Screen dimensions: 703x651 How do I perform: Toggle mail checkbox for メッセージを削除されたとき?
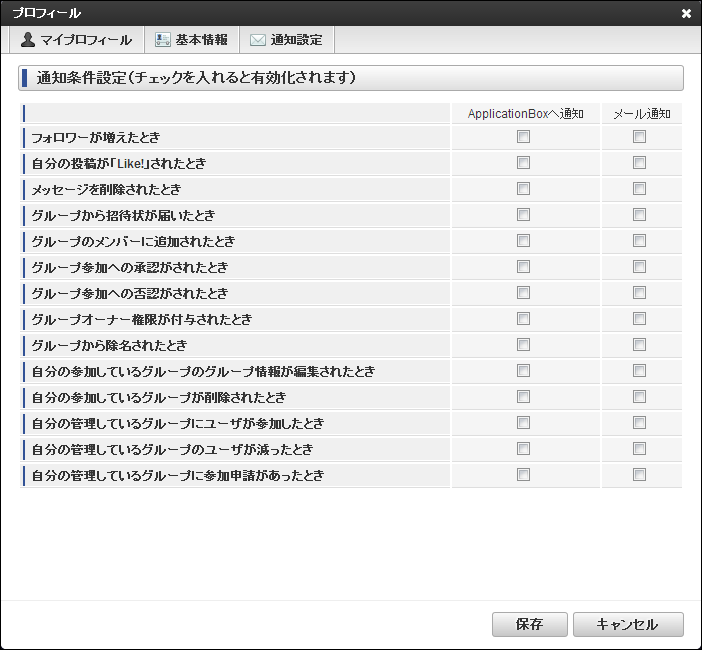639,188
